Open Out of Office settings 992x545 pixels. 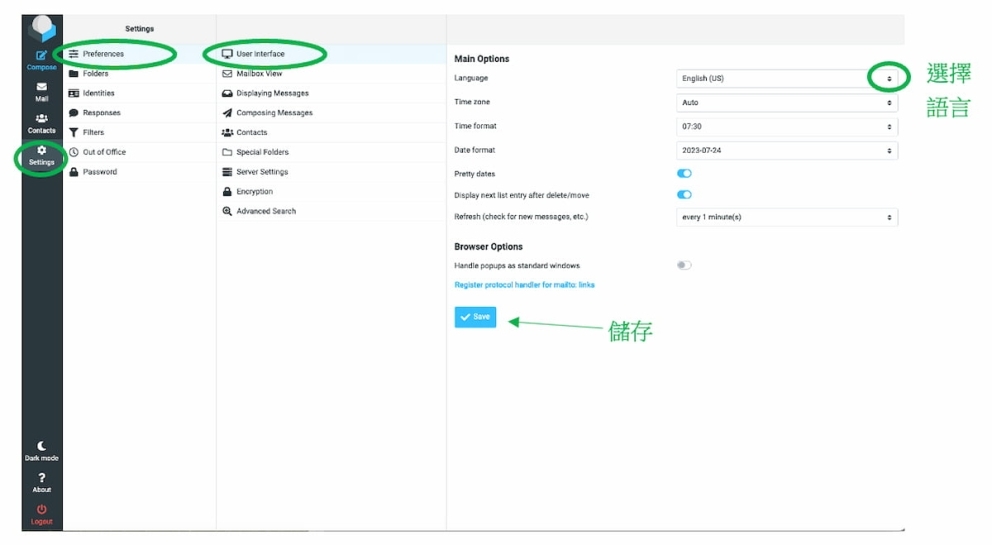[104, 152]
